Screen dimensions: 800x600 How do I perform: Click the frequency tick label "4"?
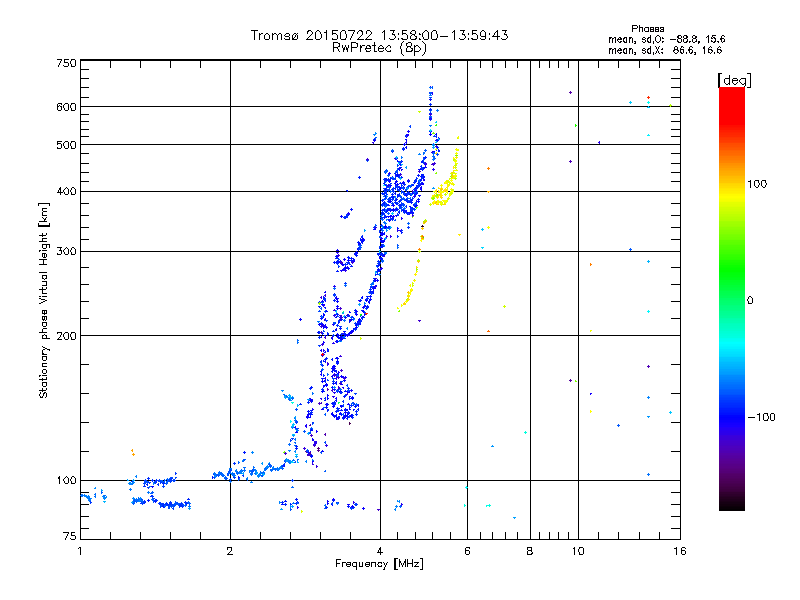point(380,551)
